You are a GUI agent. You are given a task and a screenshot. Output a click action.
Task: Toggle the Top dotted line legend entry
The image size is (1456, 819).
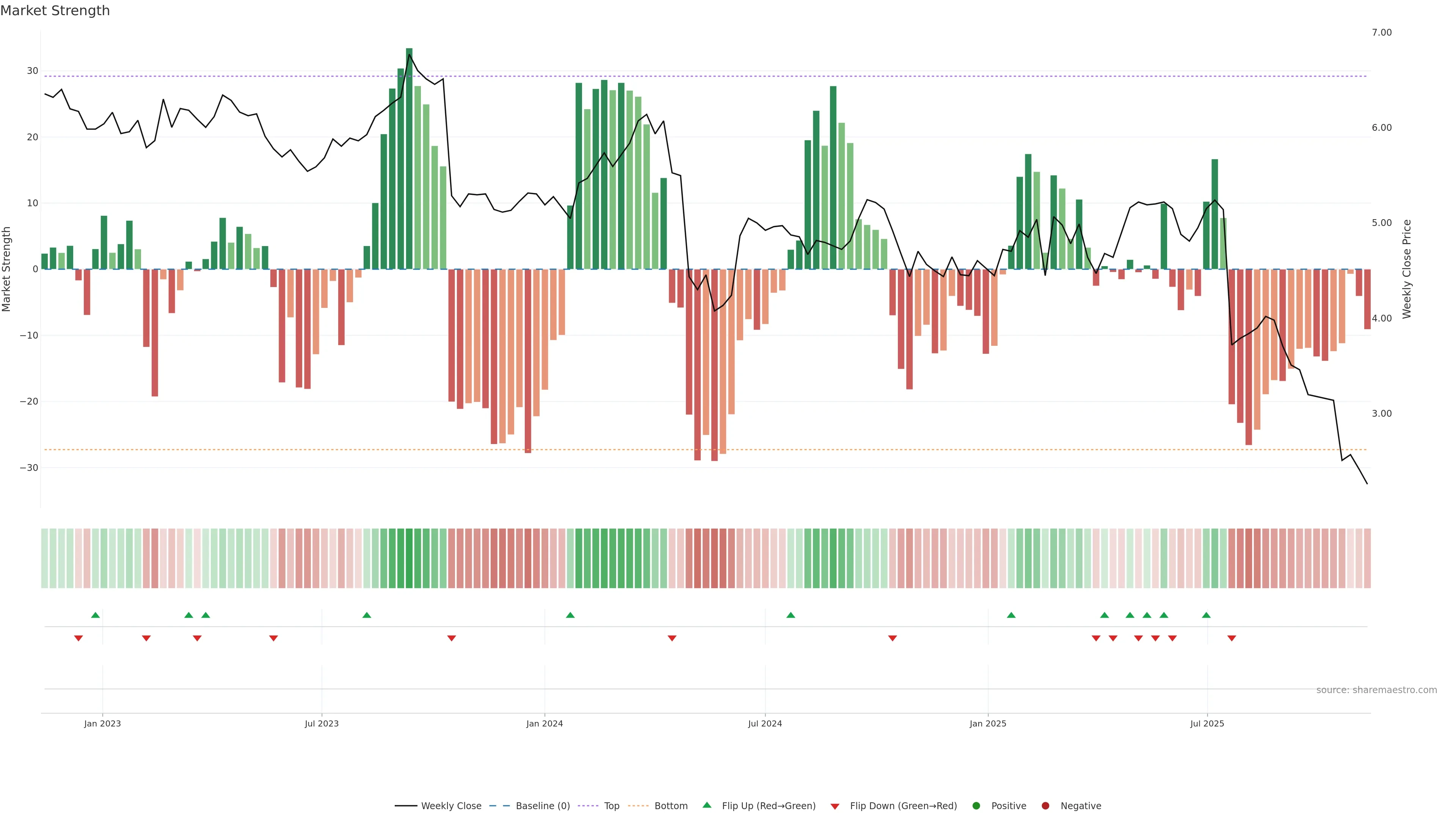(x=611, y=805)
